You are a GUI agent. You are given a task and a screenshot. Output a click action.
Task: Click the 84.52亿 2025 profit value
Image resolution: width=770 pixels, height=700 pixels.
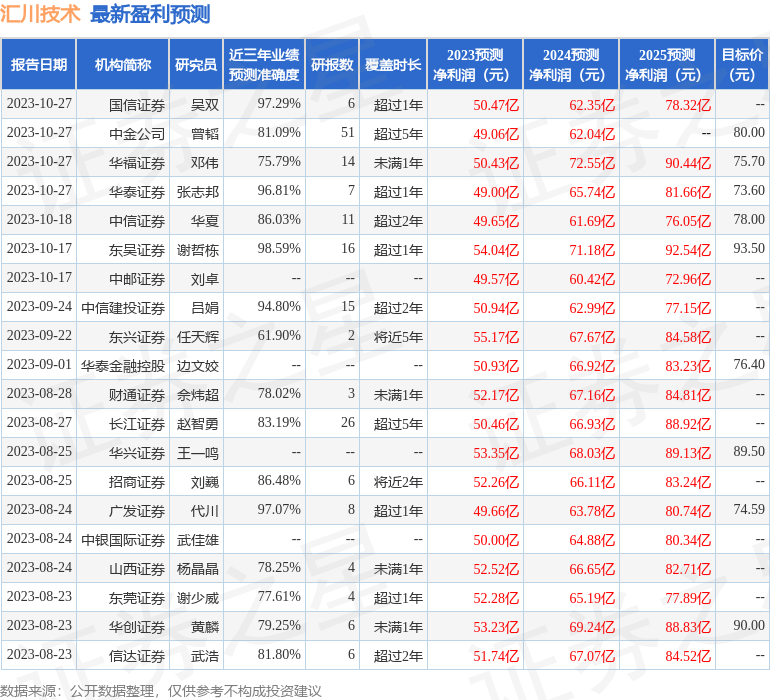688,655
